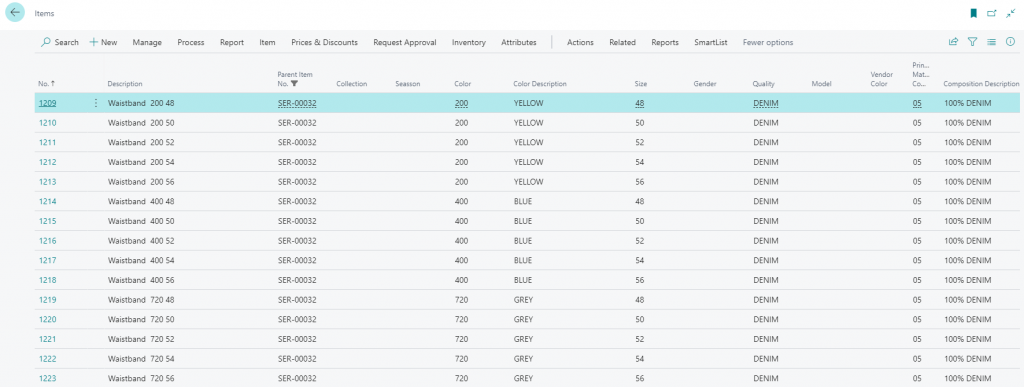Click the Size column header

click(641, 84)
